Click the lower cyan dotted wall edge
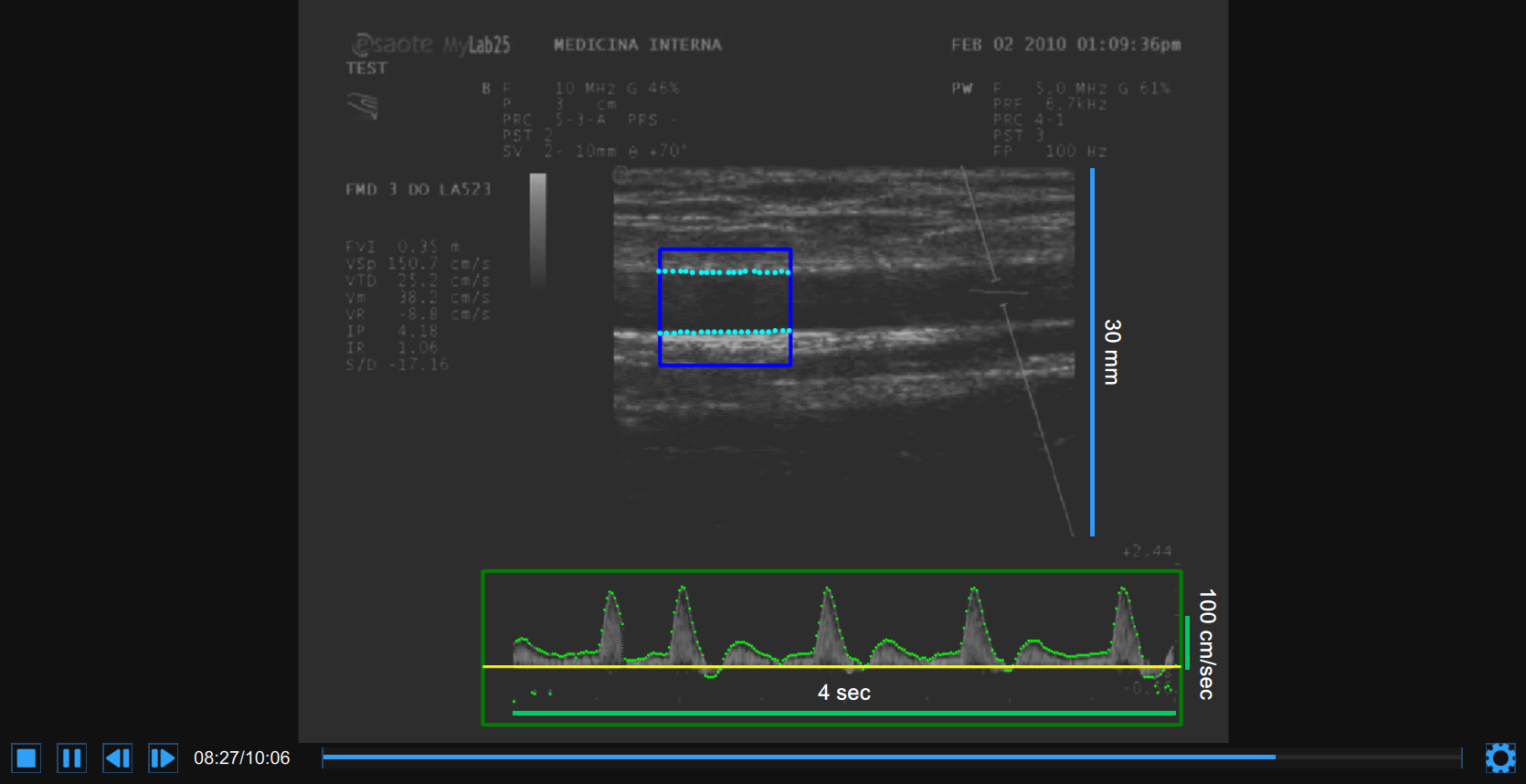The image size is (1526, 784). point(724,332)
